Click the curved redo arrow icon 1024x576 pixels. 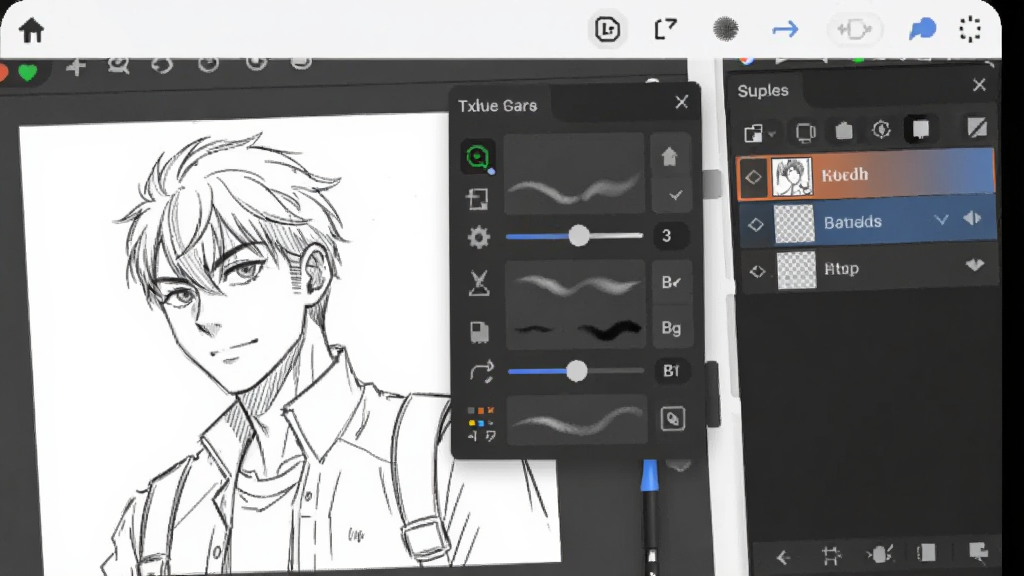coord(481,372)
